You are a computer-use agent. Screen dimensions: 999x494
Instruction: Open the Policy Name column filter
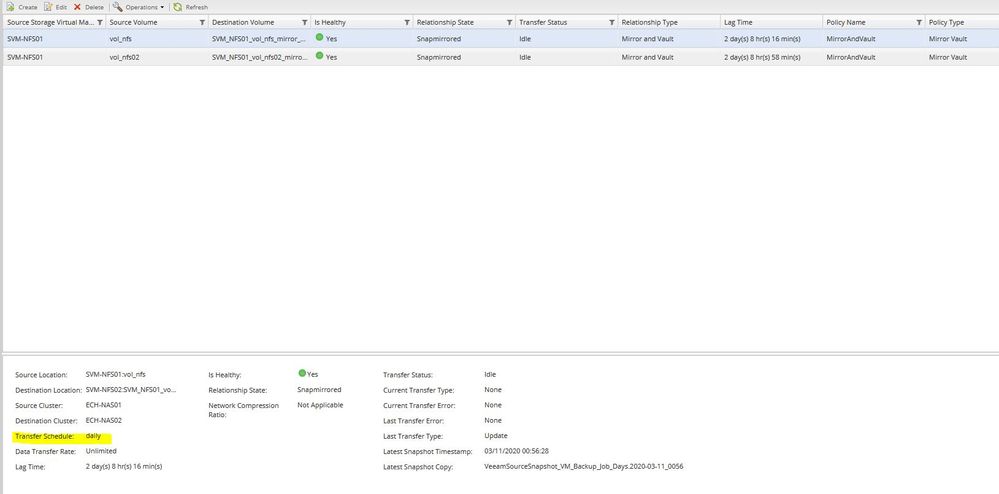point(919,22)
